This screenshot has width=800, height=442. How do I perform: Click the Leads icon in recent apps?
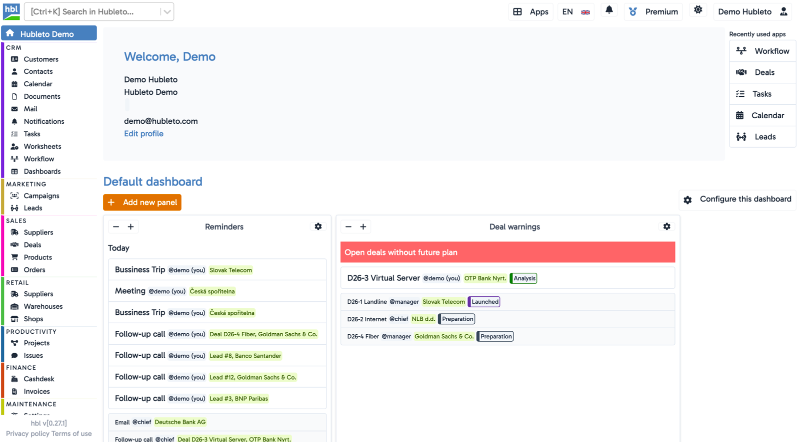coord(741,137)
